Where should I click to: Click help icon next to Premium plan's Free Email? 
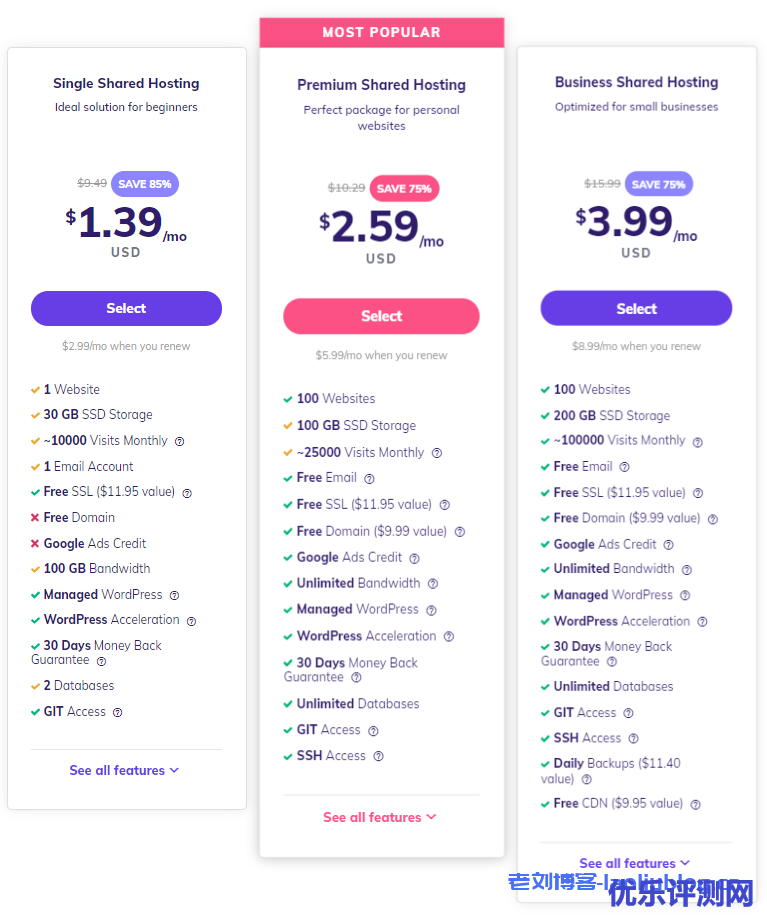point(369,479)
